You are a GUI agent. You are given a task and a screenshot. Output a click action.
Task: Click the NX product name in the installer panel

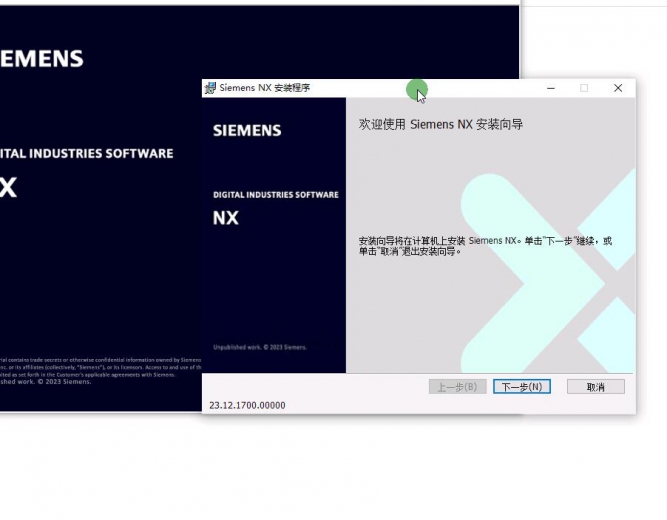[x=225, y=218]
